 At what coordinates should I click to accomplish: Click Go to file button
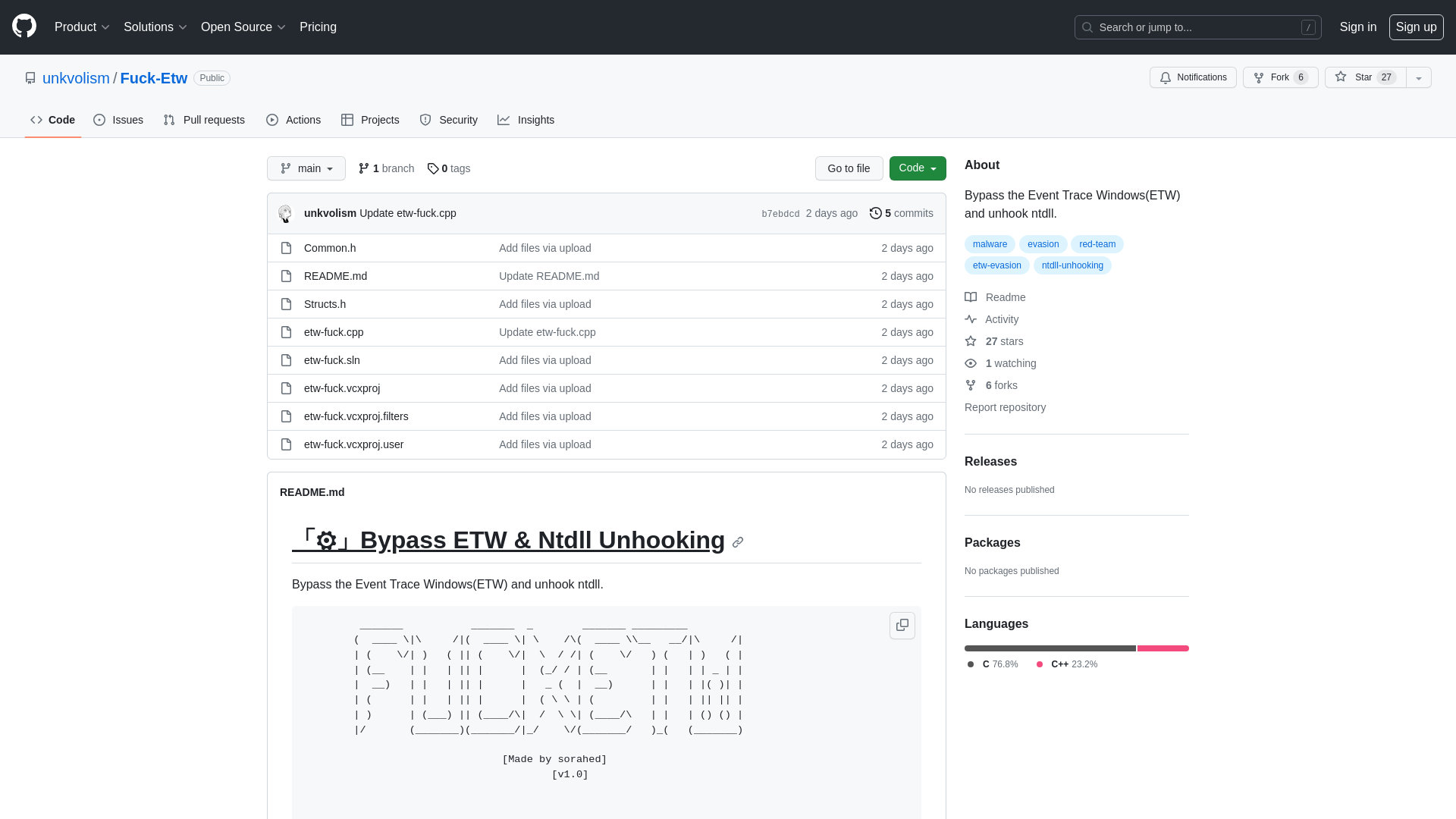[849, 168]
